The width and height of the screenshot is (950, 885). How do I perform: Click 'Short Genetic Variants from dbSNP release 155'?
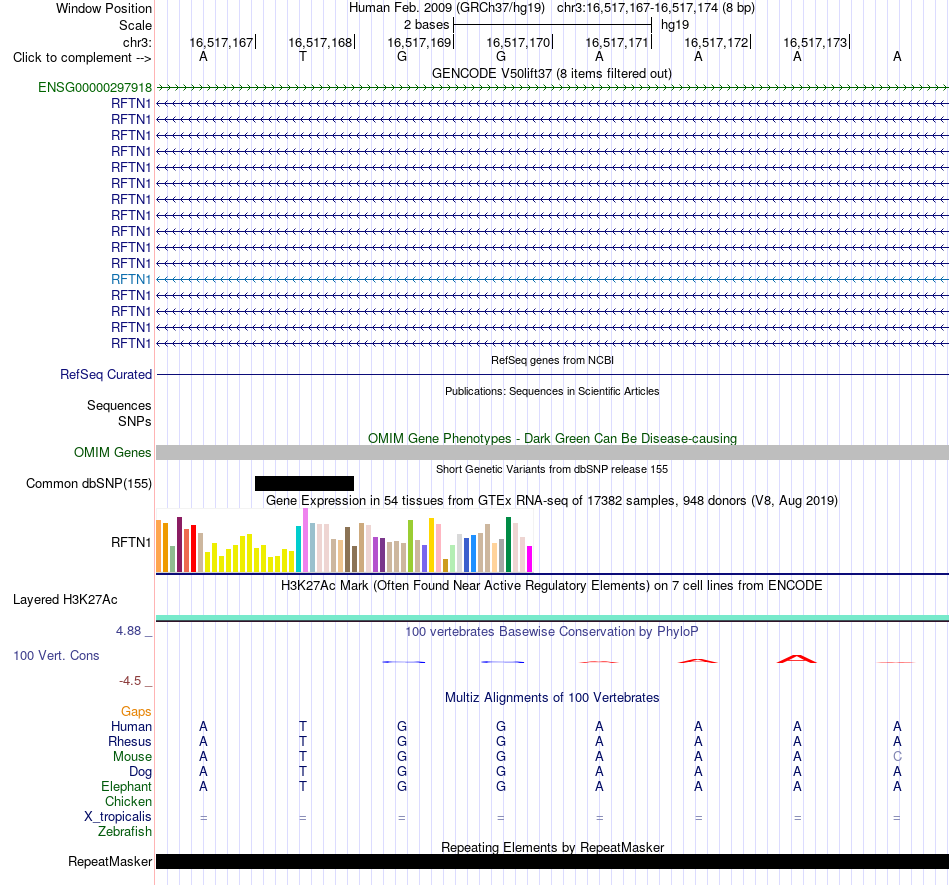(x=552, y=469)
